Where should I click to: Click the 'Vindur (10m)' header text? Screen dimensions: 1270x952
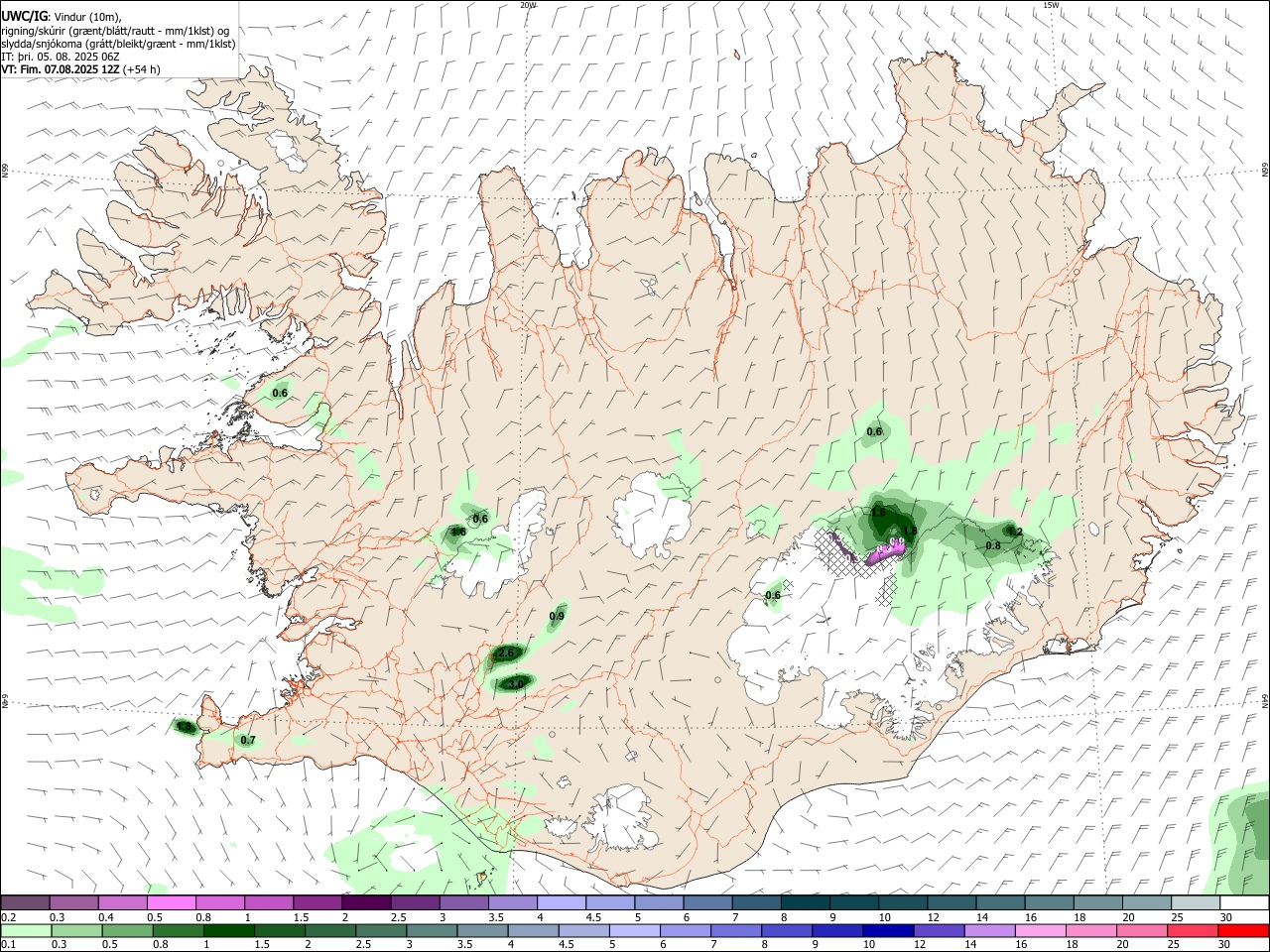pyautogui.click(x=87, y=17)
